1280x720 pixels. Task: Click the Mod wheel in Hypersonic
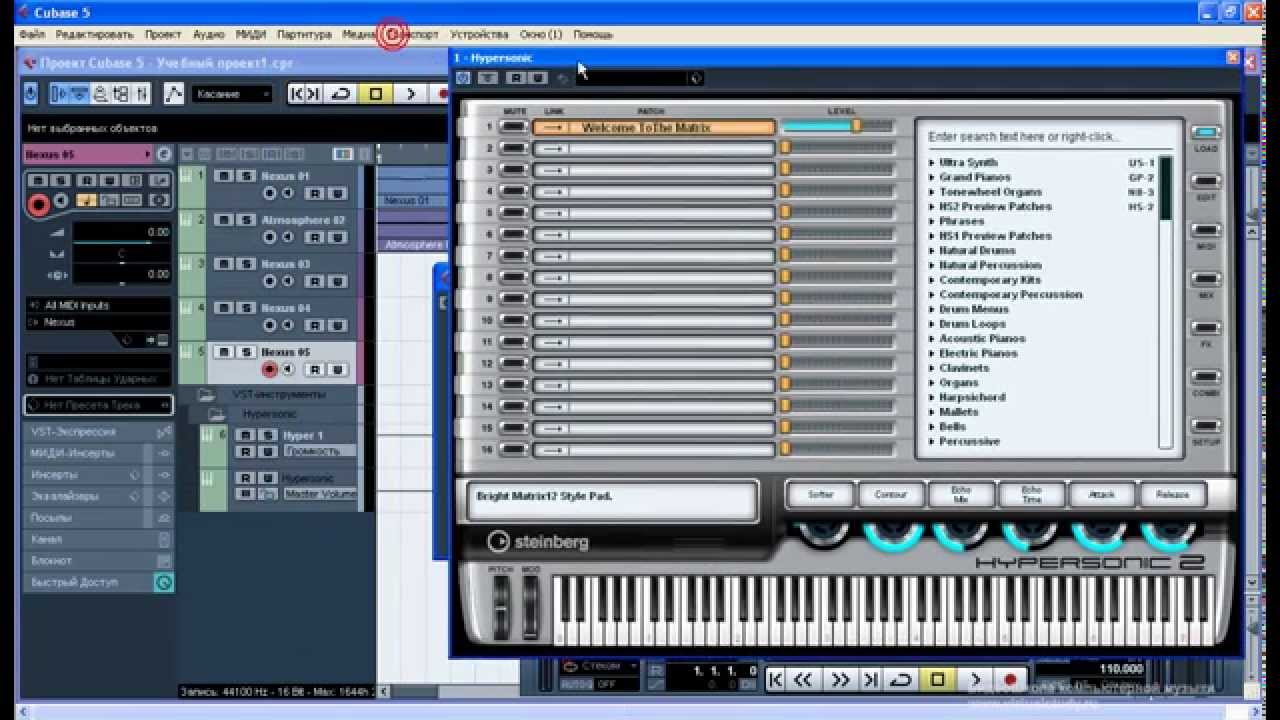coord(531,607)
